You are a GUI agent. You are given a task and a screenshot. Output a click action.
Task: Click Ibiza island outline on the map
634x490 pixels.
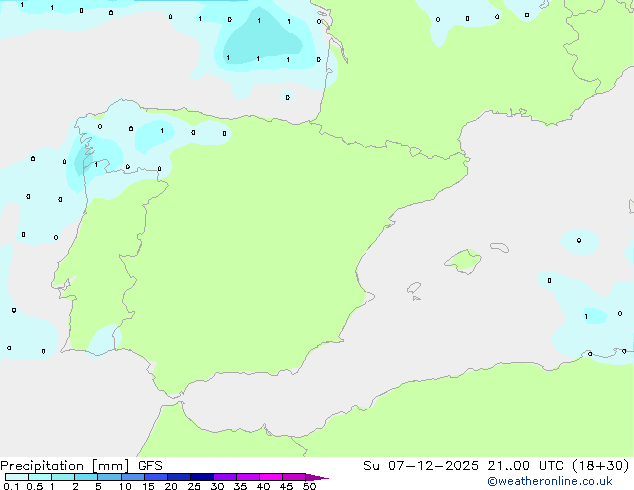[414, 288]
